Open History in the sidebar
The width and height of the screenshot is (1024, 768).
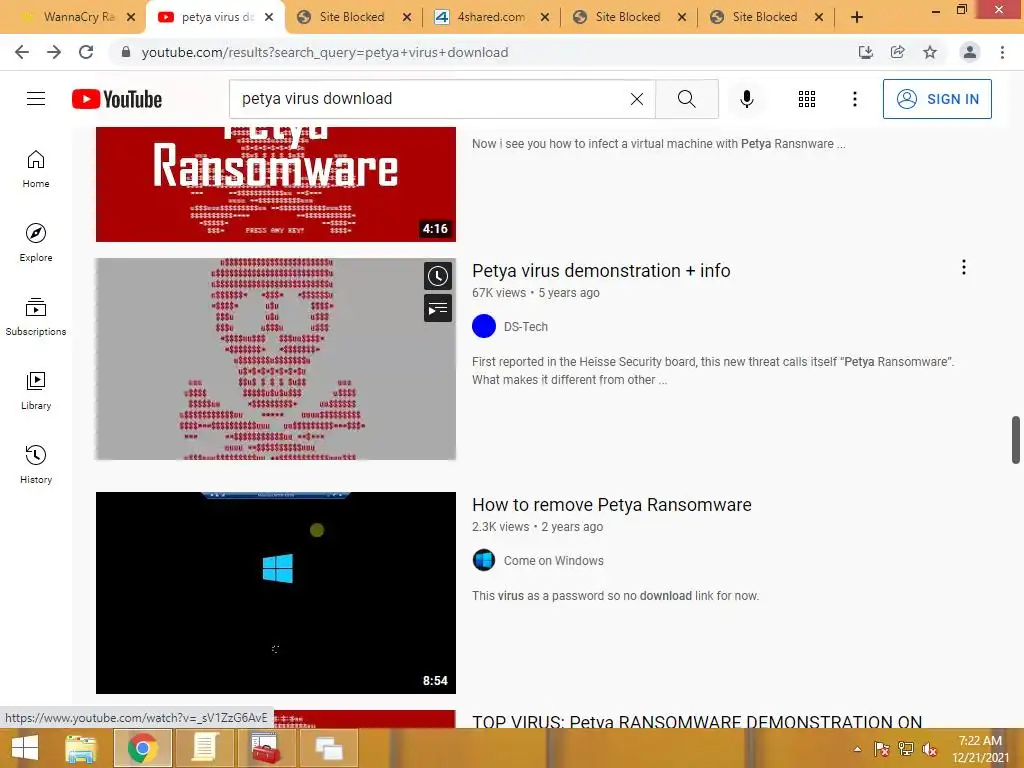click(x=36, y=464)
